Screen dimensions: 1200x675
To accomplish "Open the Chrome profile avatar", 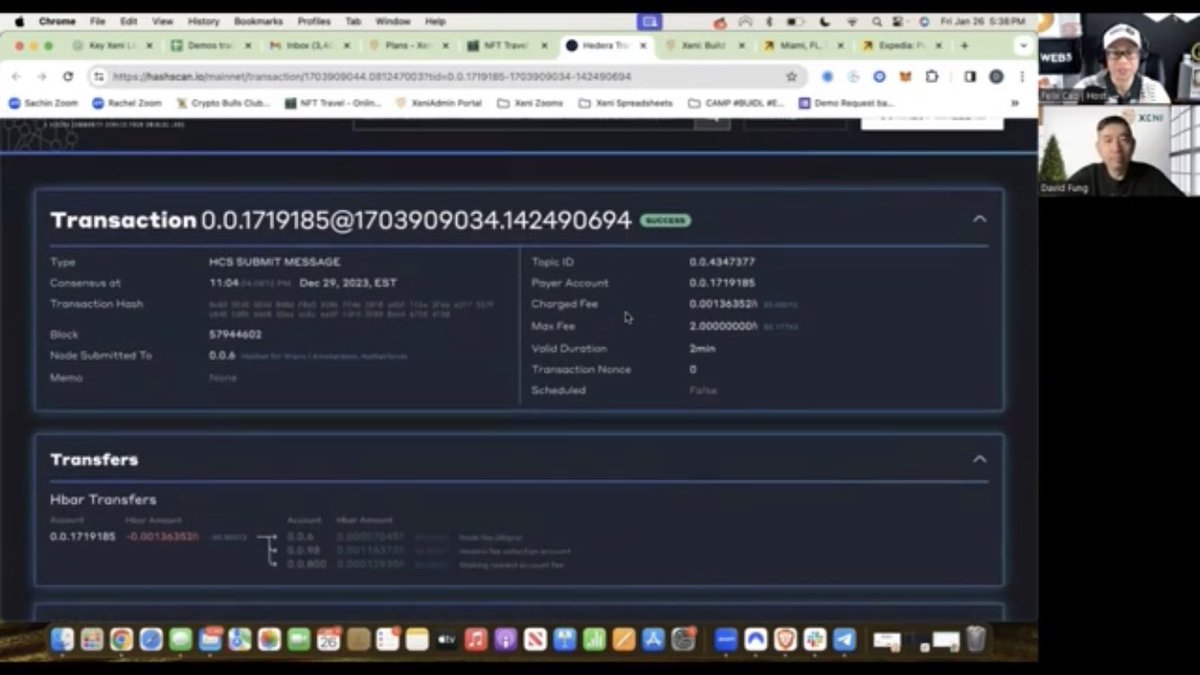I will (996, 76).
